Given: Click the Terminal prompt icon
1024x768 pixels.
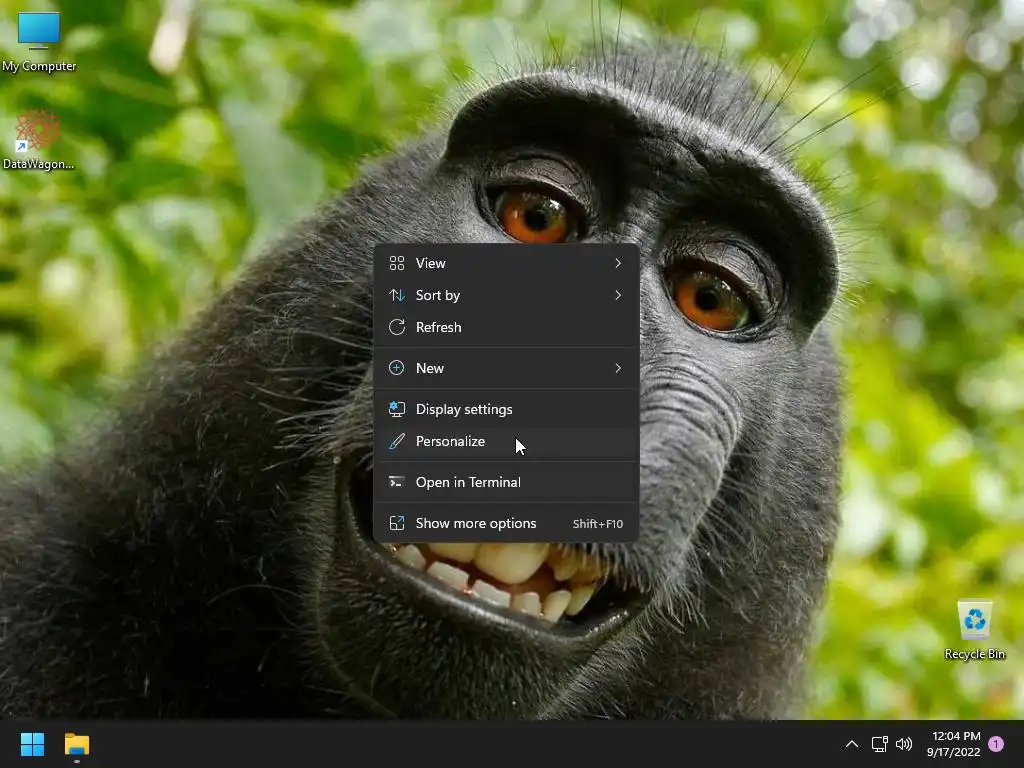Looking at the screenshot, I should point(396,482).
